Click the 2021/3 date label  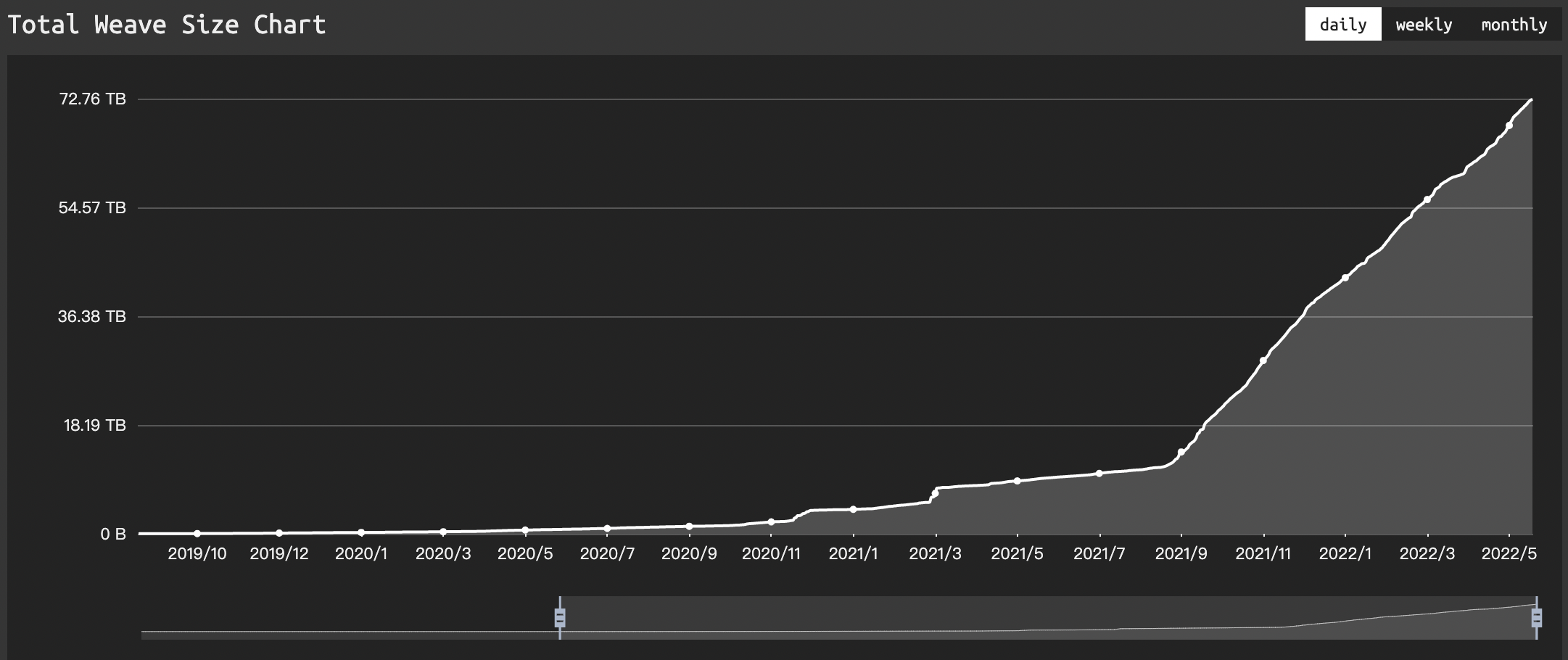(936, 554)
